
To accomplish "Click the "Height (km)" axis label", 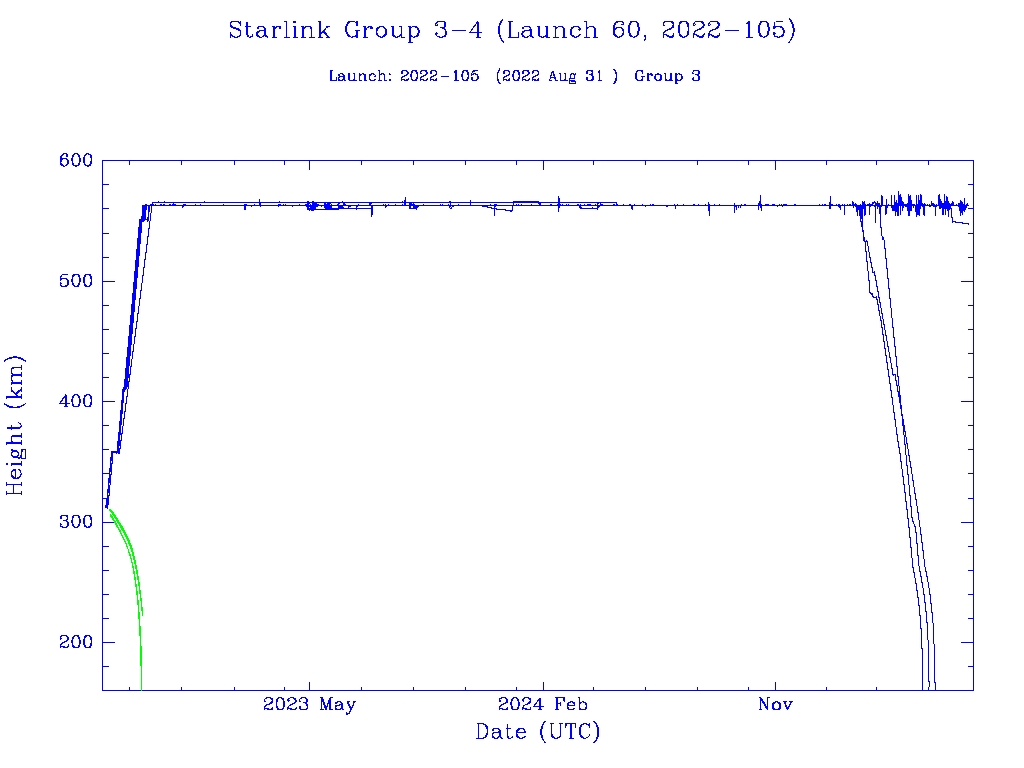I will [14, 426].
